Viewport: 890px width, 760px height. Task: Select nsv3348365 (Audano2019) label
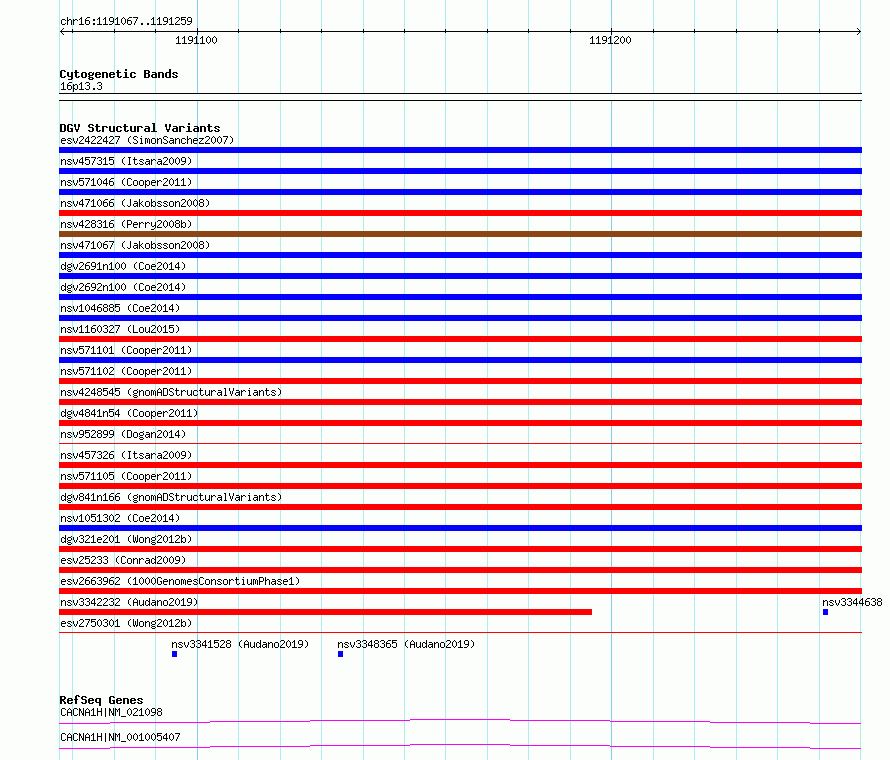tap(406, 644)
